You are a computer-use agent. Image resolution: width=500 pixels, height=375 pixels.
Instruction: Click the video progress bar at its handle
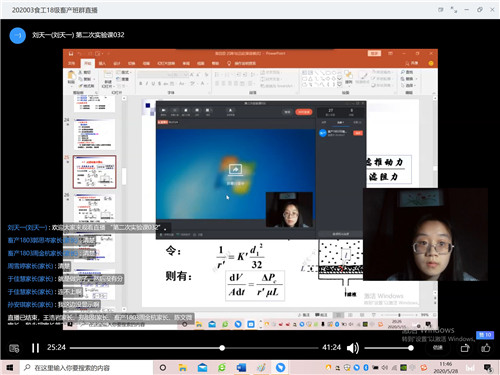(222, 348)
